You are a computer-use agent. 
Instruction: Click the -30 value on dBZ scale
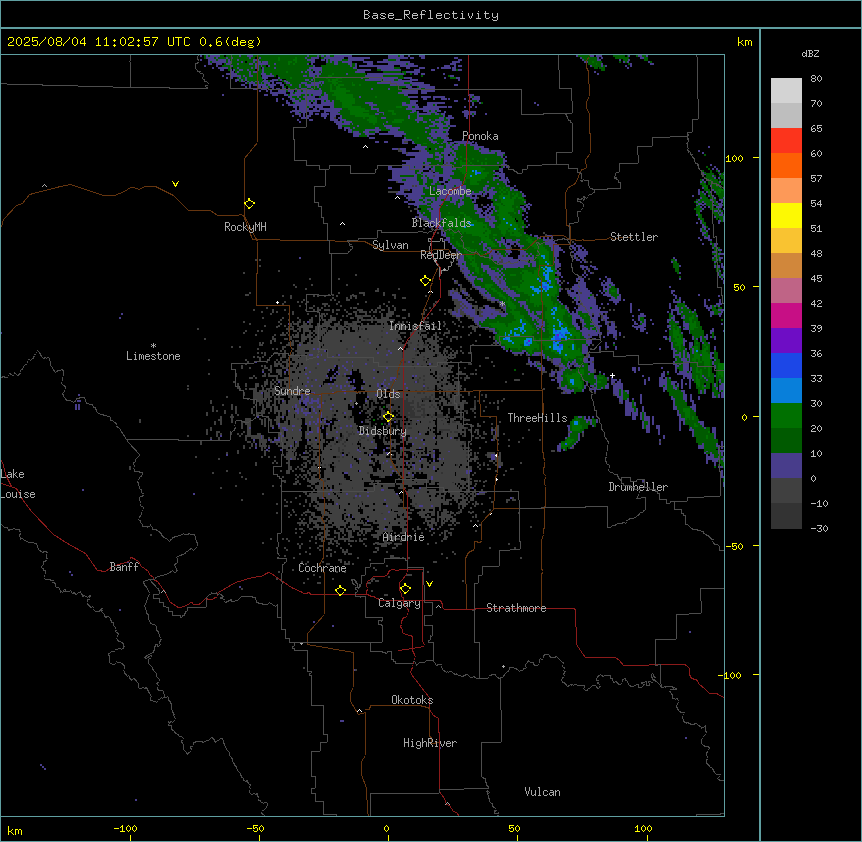click(x=819, y=529)
